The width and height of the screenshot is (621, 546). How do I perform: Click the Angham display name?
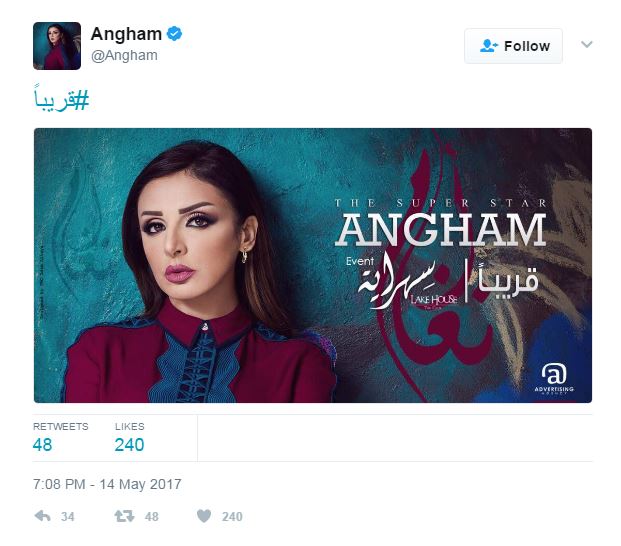click(x=126, y=34)
